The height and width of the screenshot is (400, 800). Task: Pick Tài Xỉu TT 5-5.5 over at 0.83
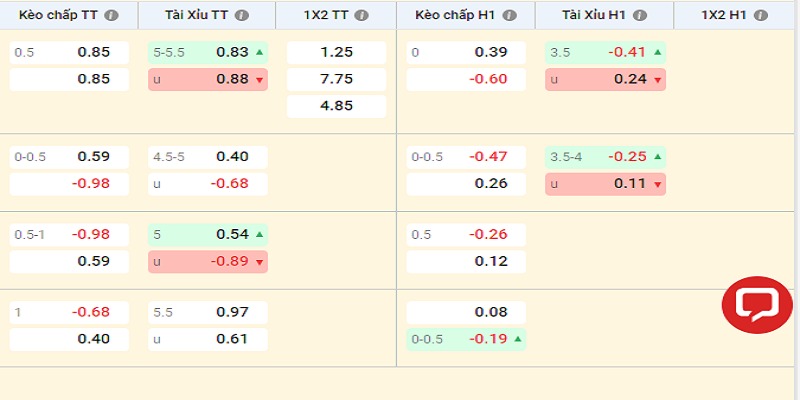point(208,53)
